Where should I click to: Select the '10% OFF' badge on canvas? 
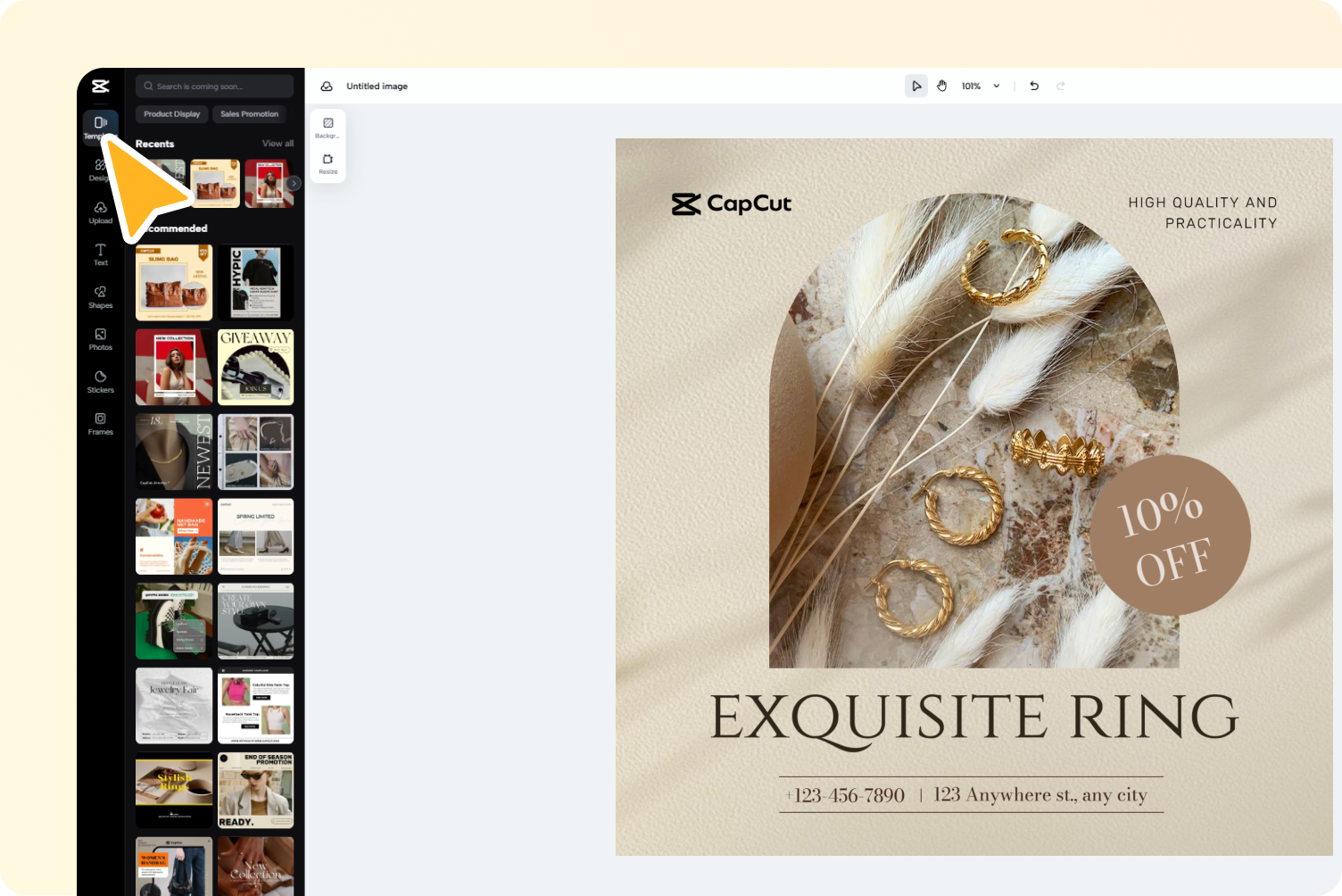(x=1170, y=535)
